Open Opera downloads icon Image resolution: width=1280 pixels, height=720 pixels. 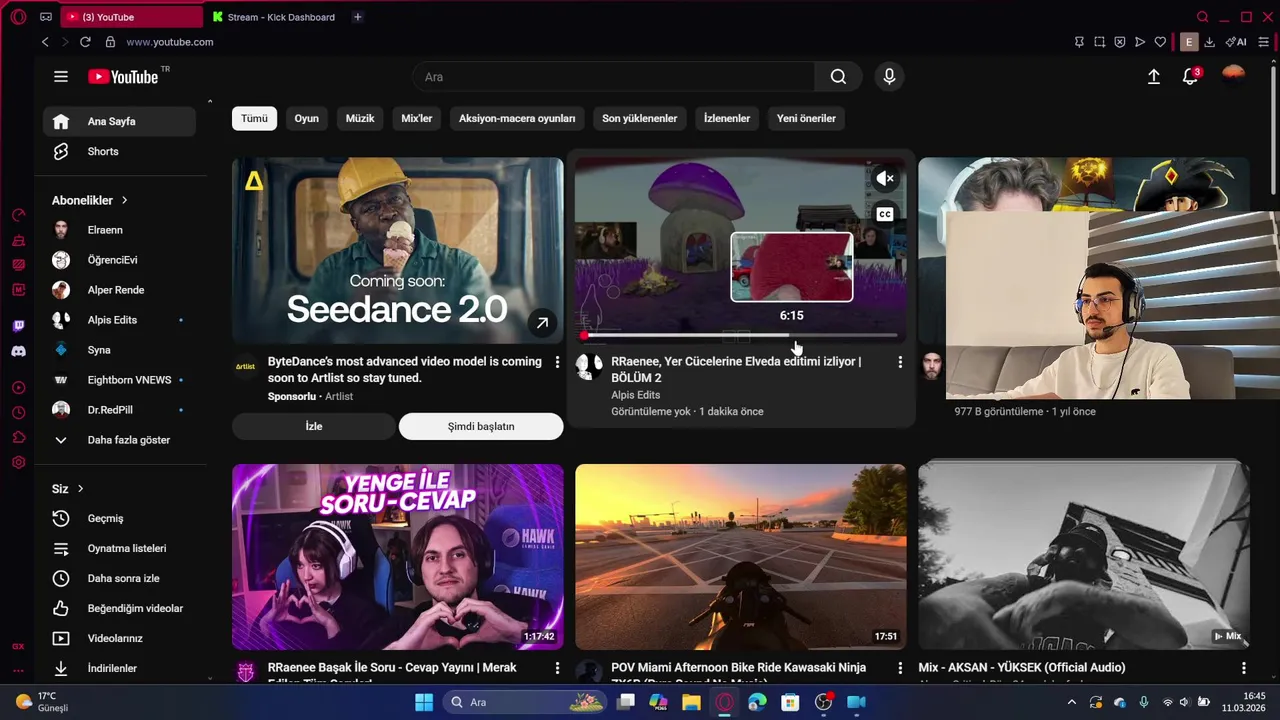click(x=1209, y=42)
